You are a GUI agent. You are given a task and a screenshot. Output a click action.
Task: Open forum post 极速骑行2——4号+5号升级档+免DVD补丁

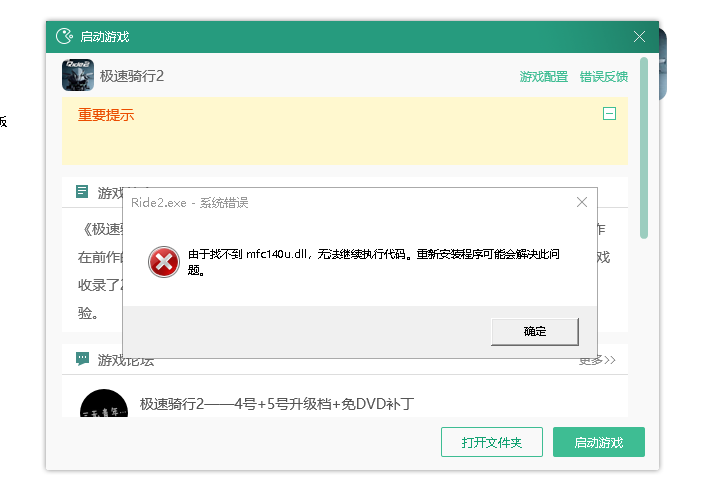pos(277,404)
